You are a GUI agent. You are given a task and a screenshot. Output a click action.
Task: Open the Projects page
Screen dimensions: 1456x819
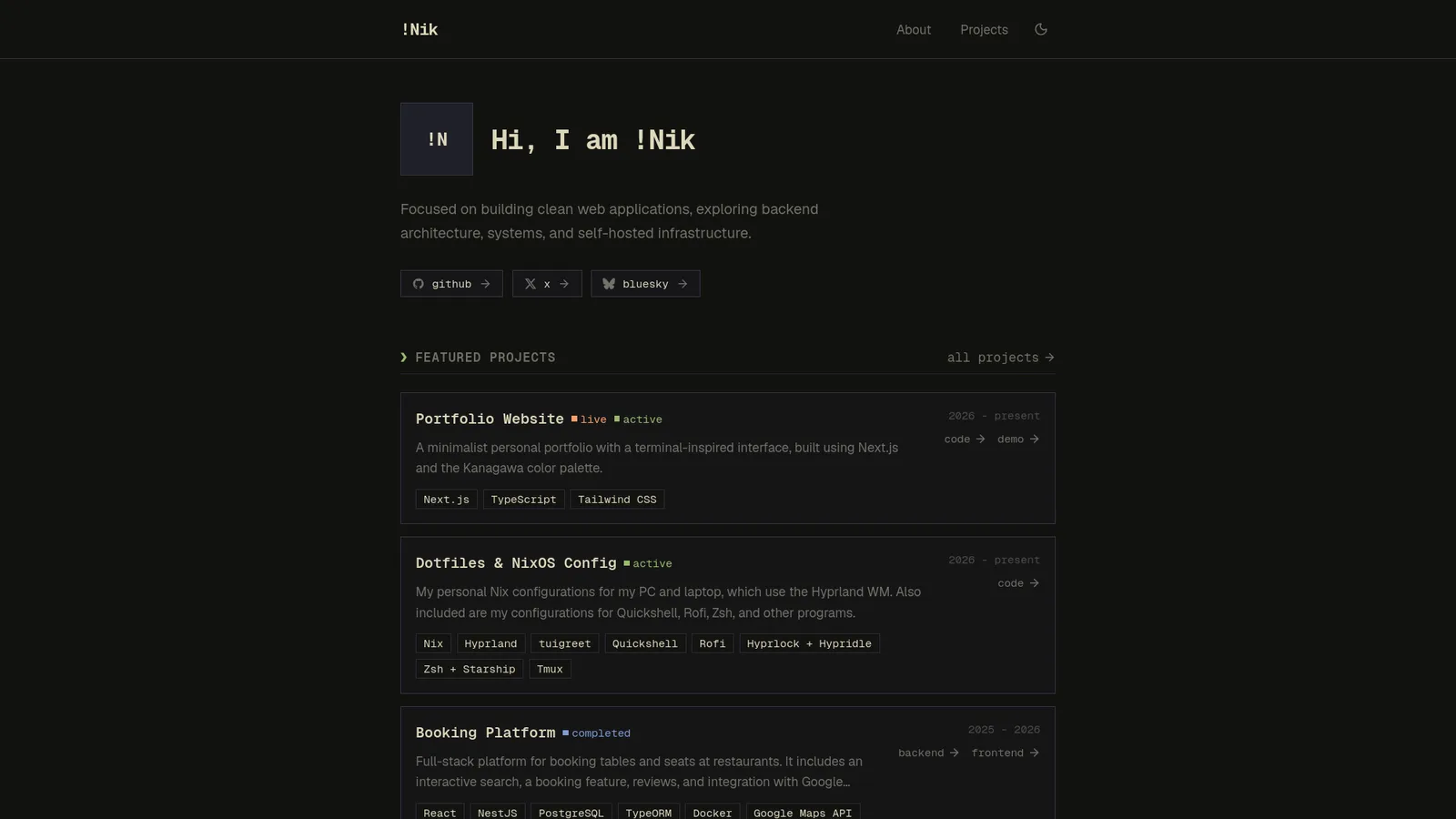click(x=984, y=30)
